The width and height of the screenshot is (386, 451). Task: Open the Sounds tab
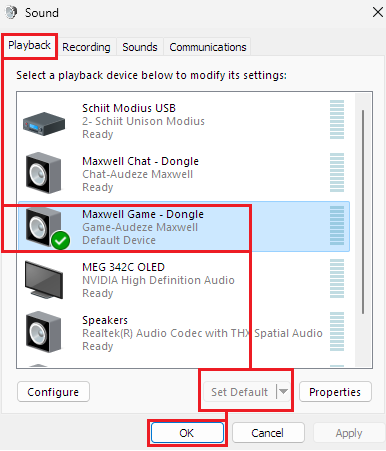pos(140,47)
